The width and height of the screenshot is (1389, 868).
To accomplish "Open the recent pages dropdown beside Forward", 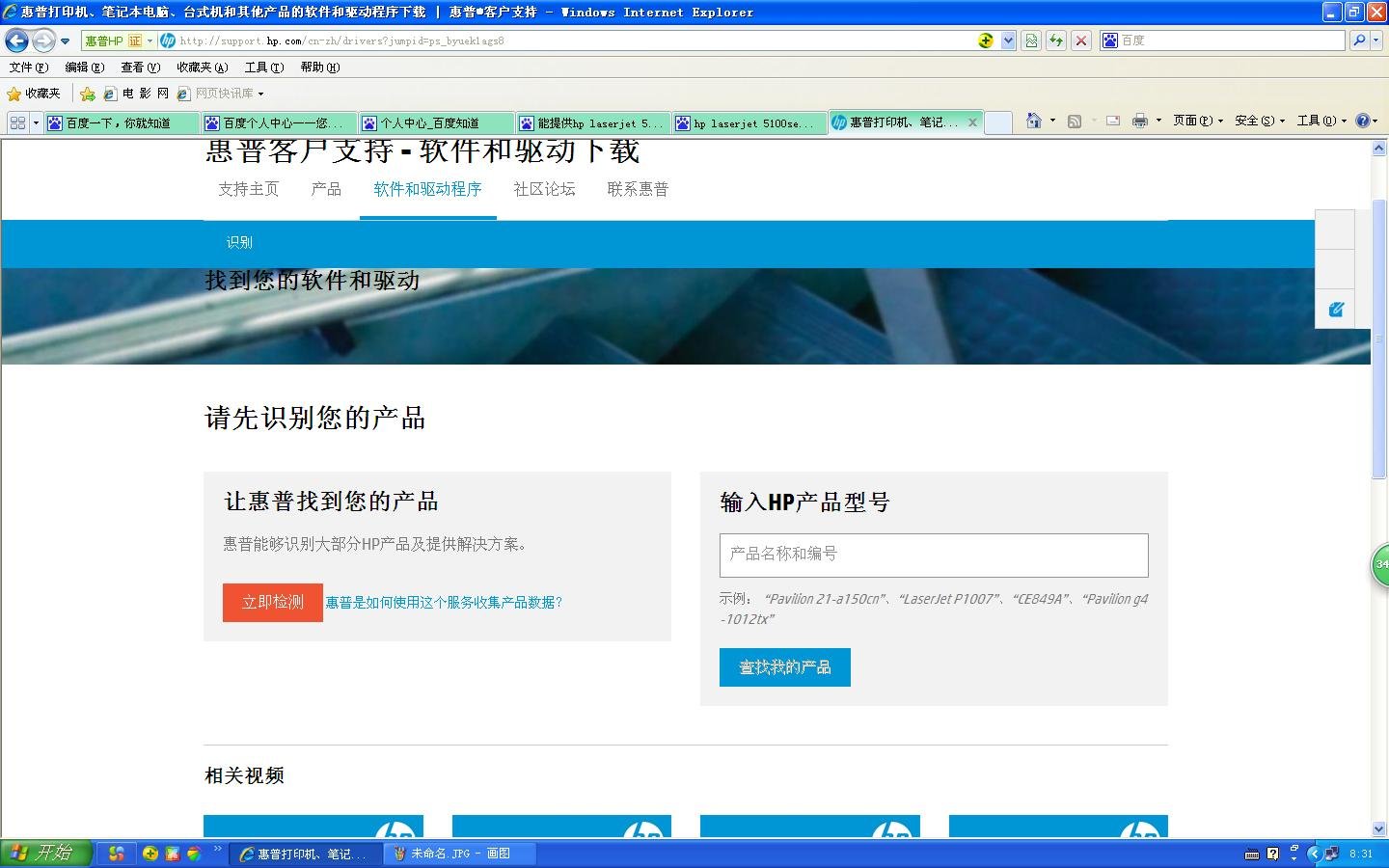I will point(65,41).
